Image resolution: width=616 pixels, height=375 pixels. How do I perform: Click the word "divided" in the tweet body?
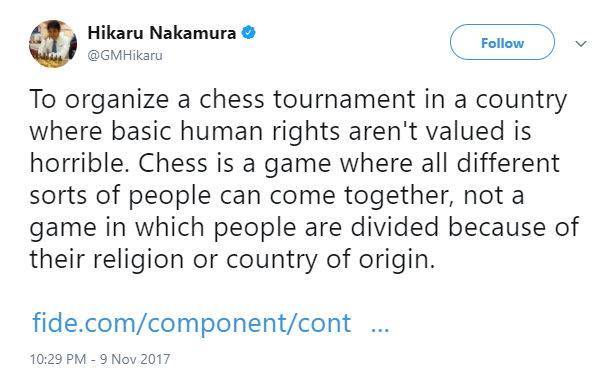(x=394, y=227)
